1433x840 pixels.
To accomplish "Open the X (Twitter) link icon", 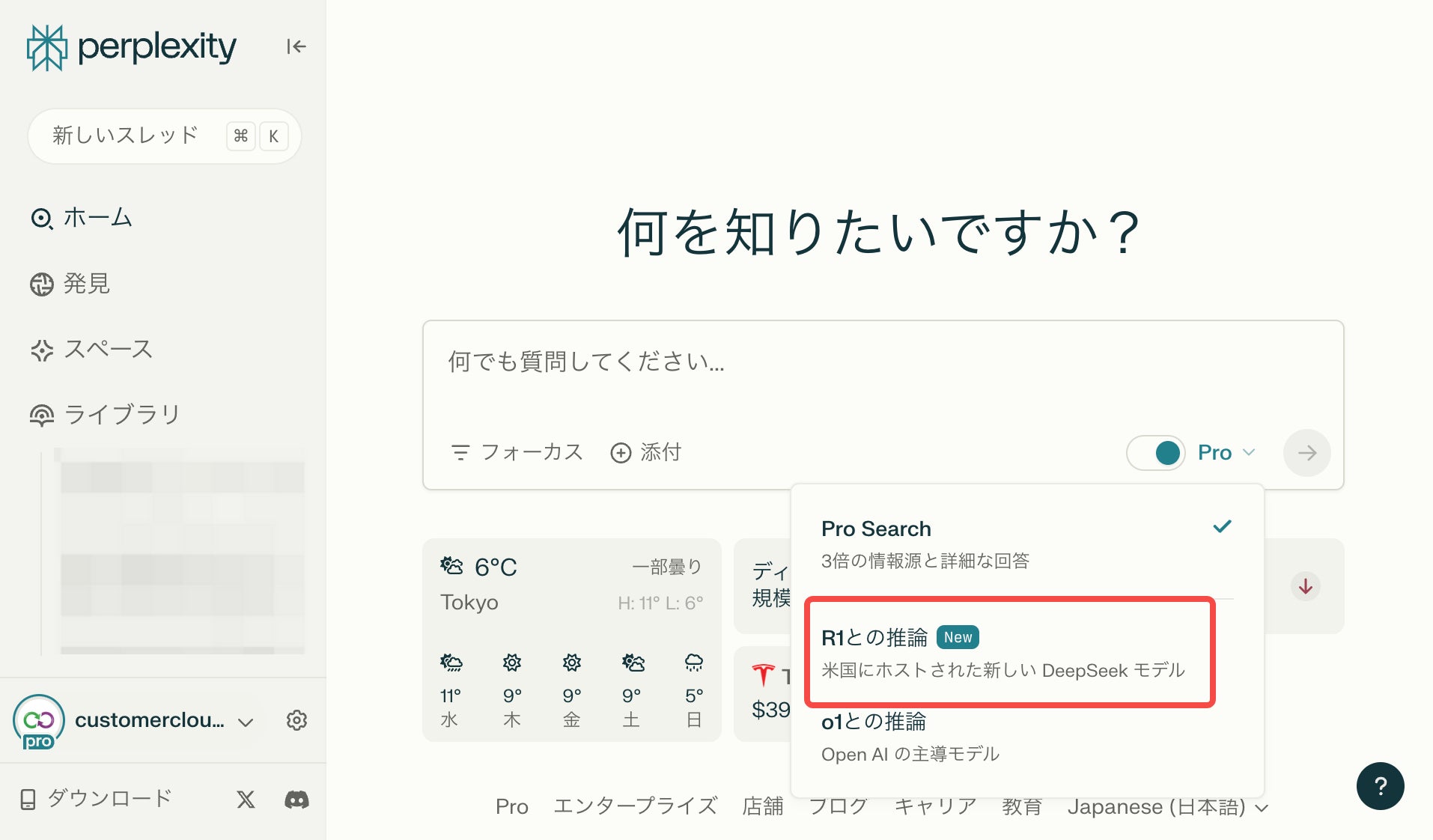I will pos(246,800).
